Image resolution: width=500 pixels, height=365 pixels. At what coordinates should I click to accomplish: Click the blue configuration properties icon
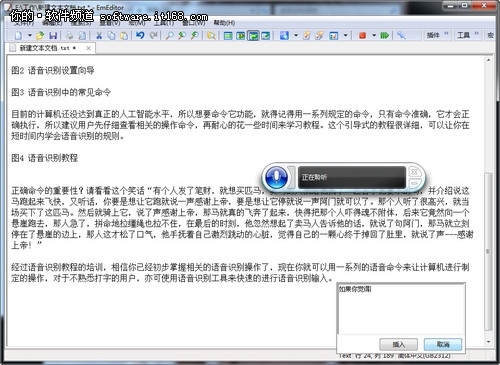tap(284, 35)
